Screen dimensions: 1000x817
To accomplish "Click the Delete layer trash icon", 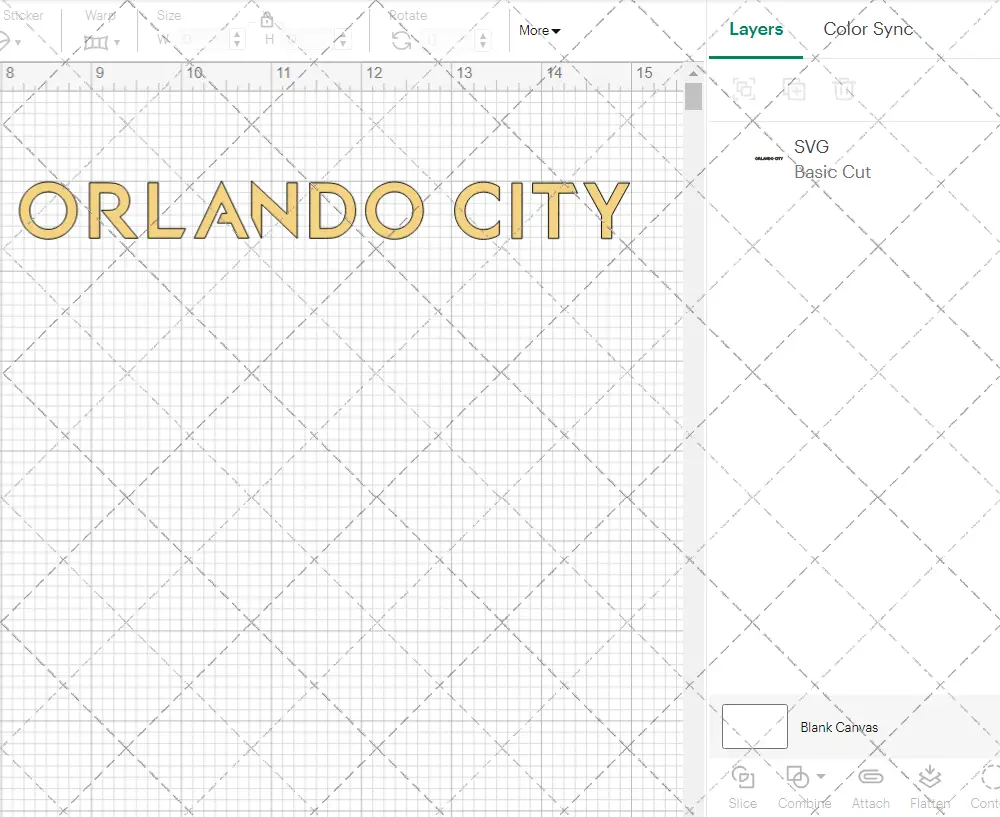I will [x=844, y=89].
